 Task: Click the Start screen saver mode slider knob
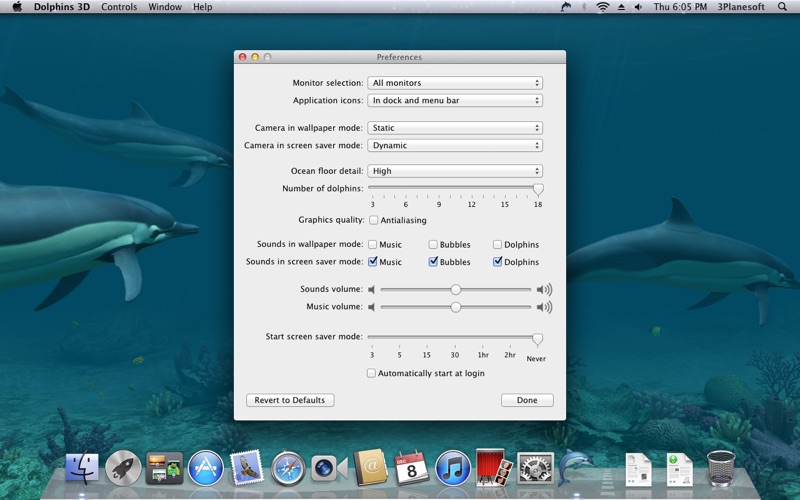tap(537, 339)
